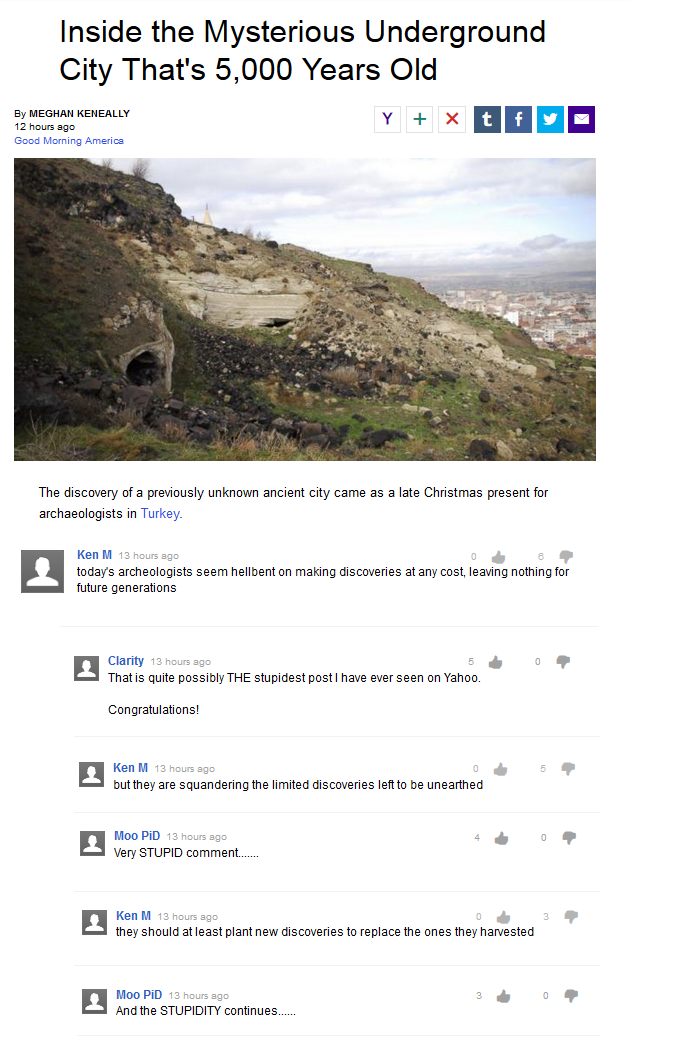The width and height of the screenshot is (683, 1052).
Task: Email this article via envelope icon
Action: click(581, 119)
